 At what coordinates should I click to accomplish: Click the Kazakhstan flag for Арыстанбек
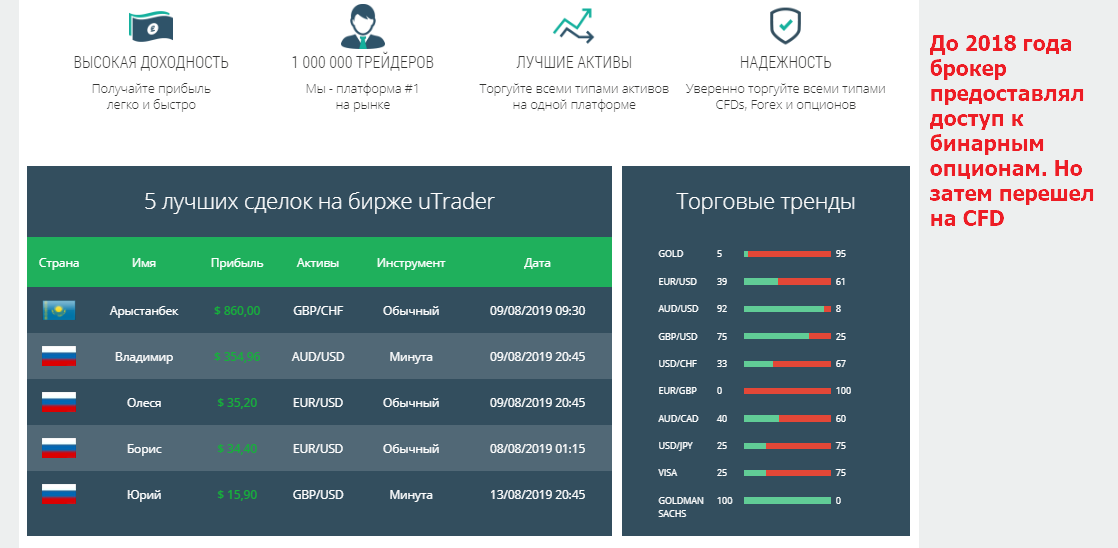click(58, 310)
